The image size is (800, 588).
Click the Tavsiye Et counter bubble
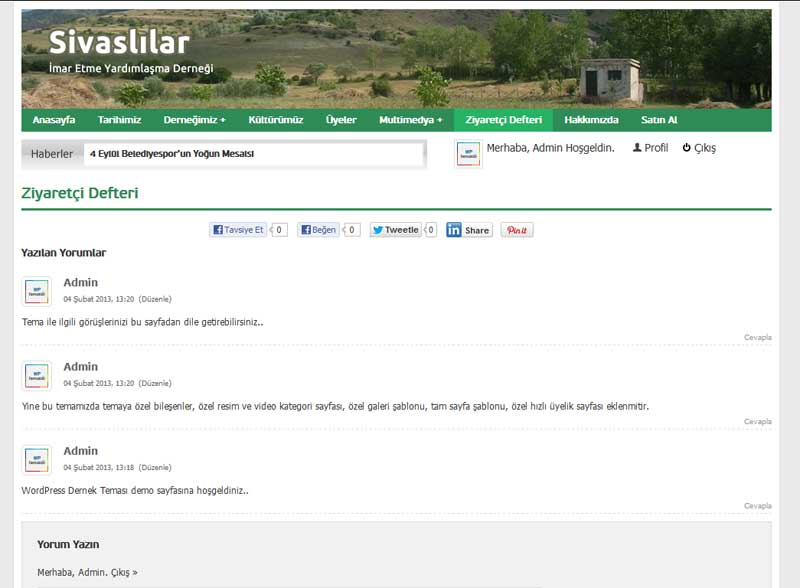pos(279,230)
